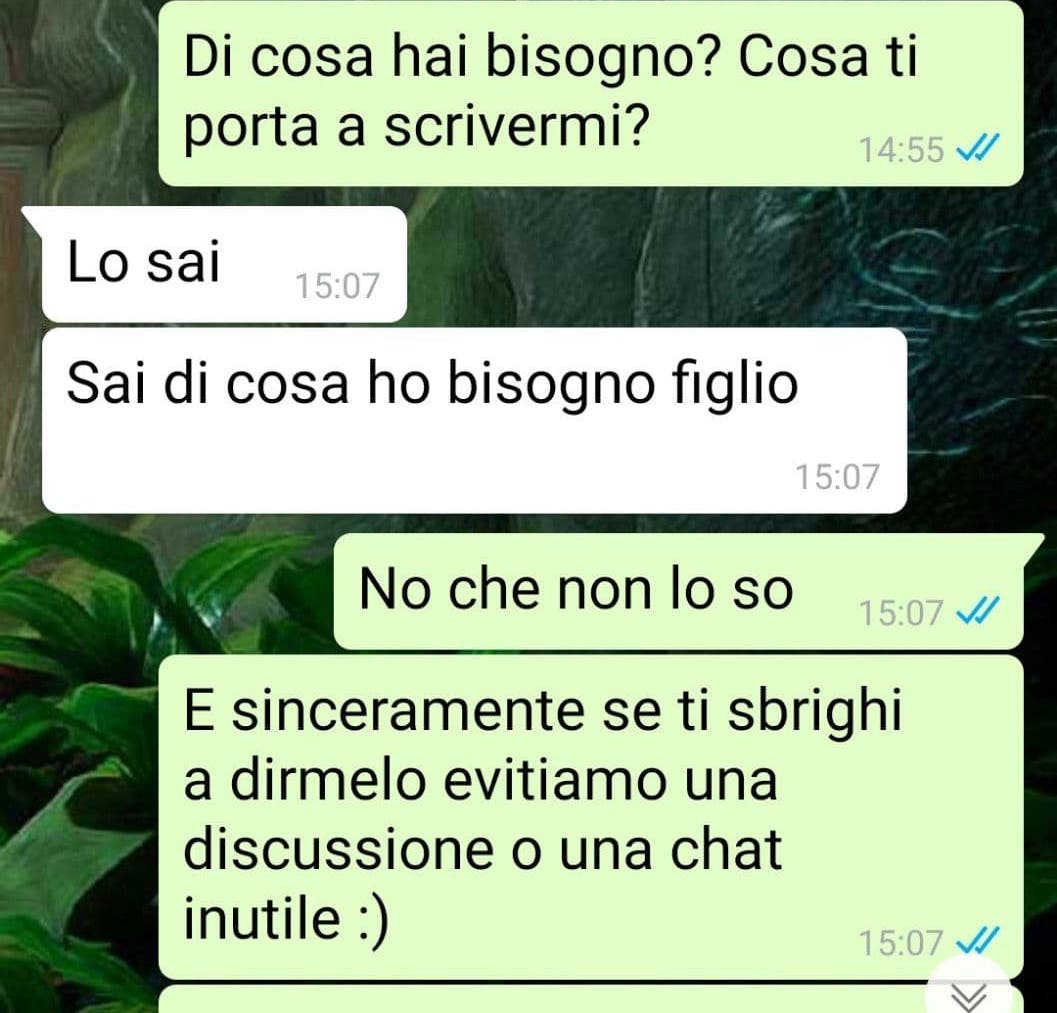The height and width of the screenshot is (1013, 1057).
Task: Select the 'Di cosa hai bisogno?' message bubble
Action: [591, 93]
